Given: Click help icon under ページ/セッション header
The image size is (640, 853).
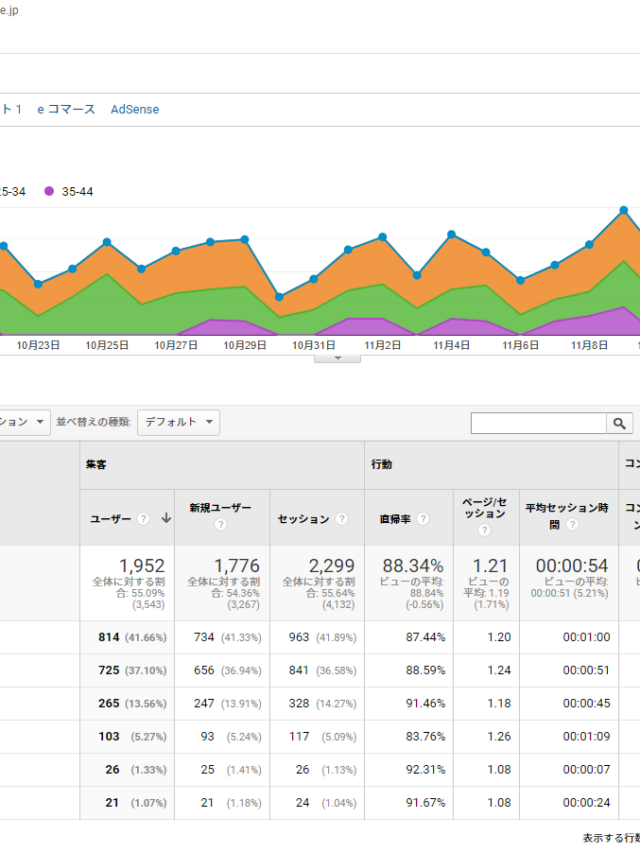Looking at the screenshot, I should point(484,530).
